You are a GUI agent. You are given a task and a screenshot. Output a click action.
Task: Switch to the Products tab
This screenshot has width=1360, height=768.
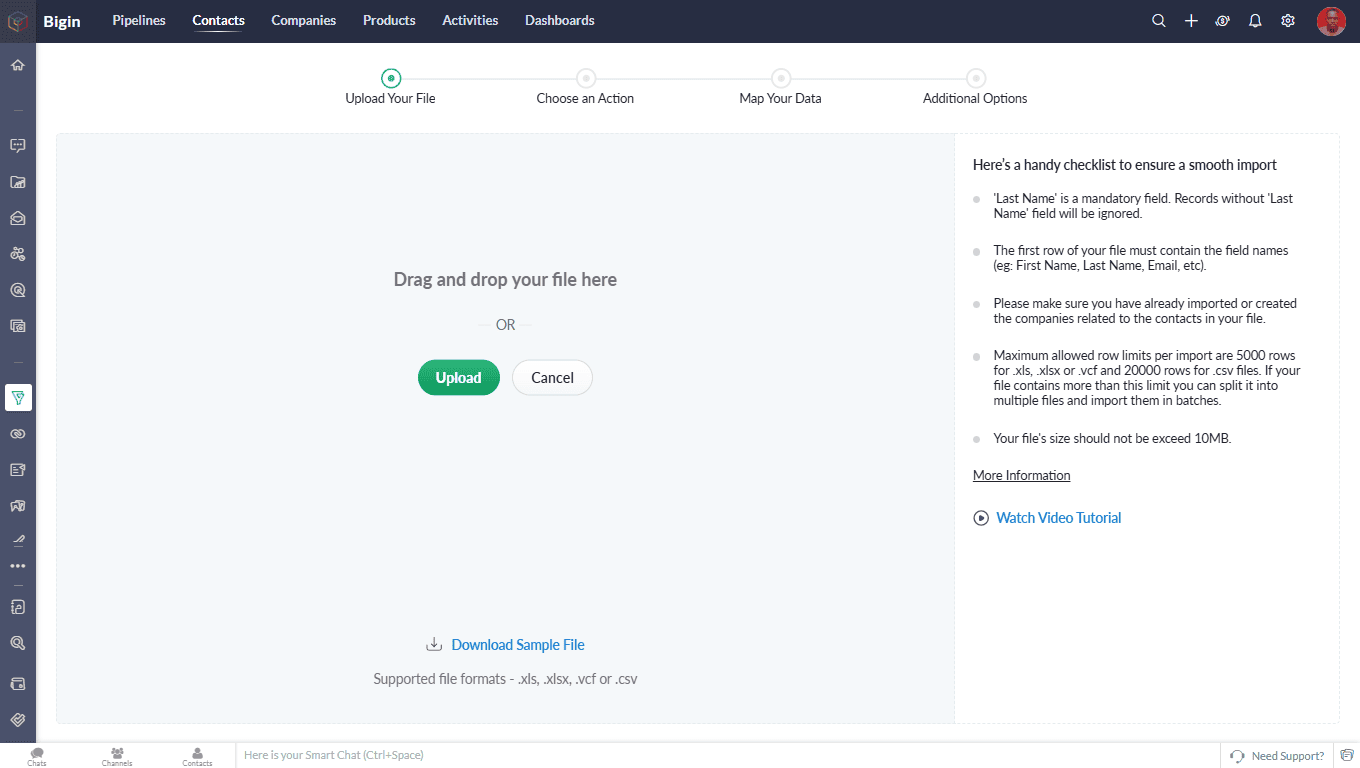coord(389,20)
